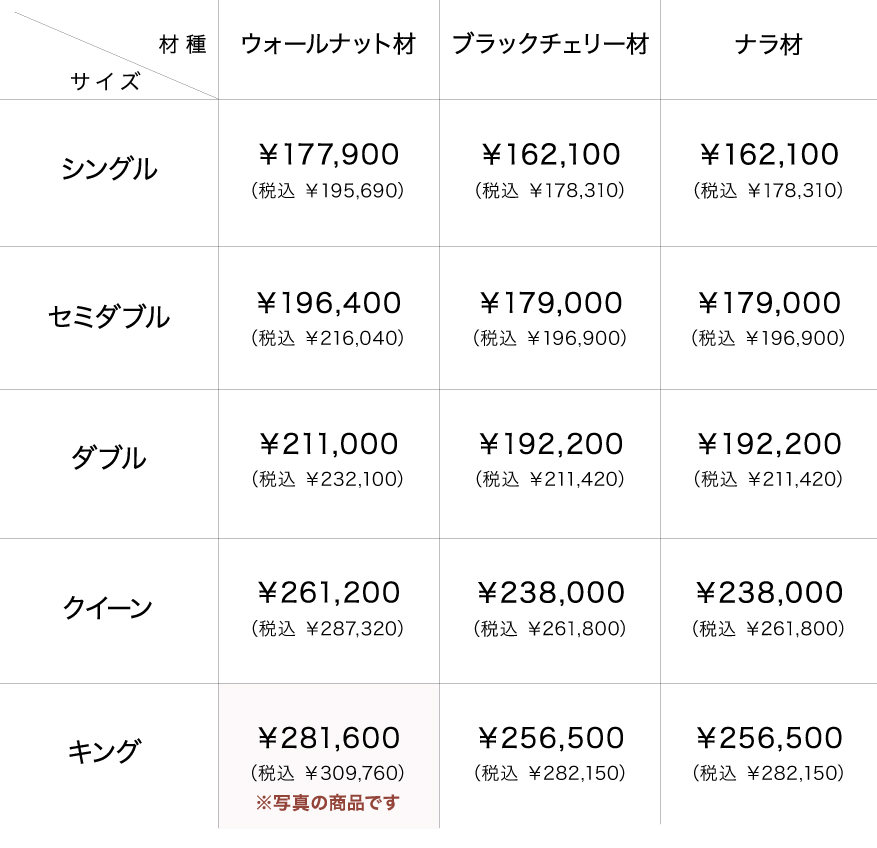Click the walnut queen price ¥261,200
The image size is (877, 848).
pyautogui.click(x=328, y=592)
